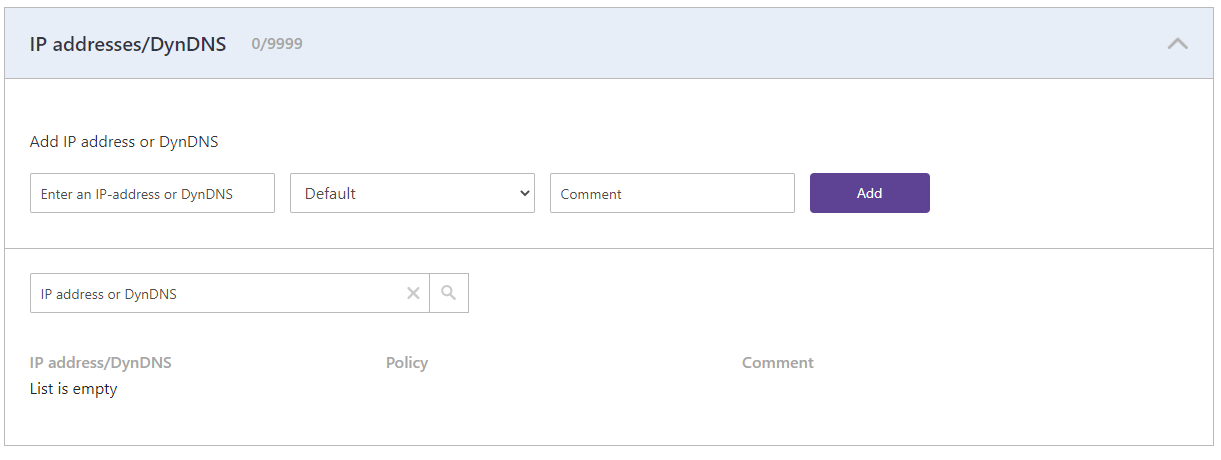Collapse the IP addresses/DynDNS panel chevron

click(1178, 44)
